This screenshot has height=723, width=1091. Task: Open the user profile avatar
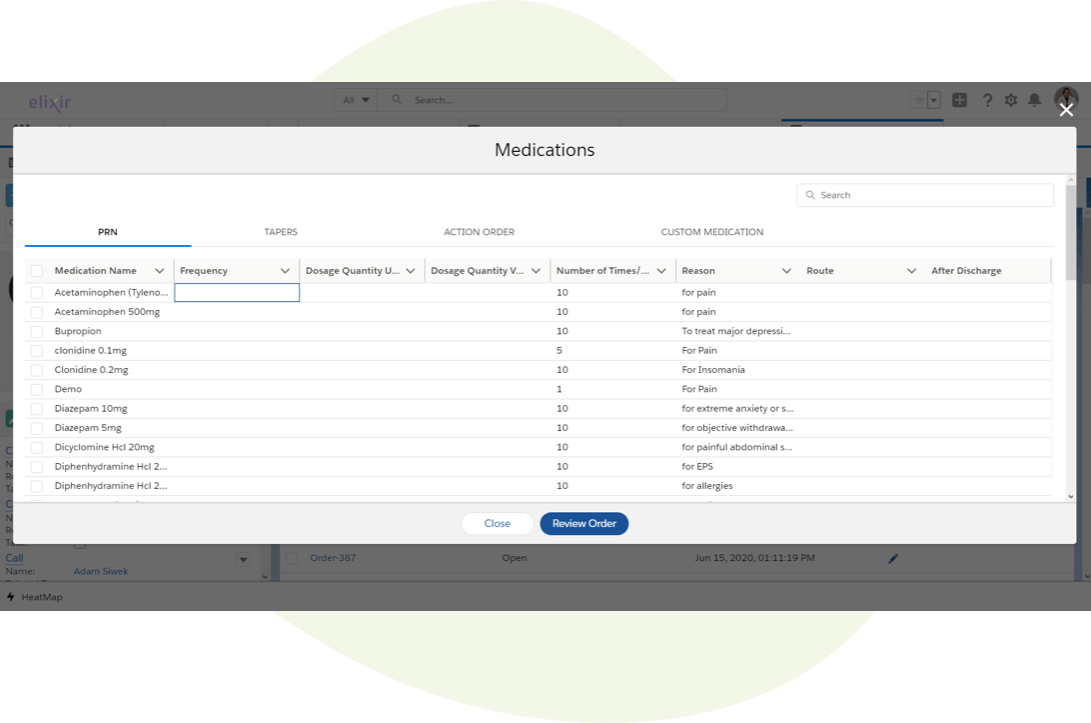pyautogui.click(x=1066, y=98)
